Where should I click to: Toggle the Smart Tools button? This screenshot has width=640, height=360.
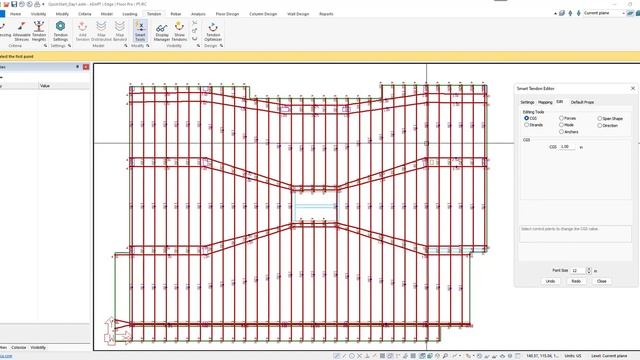coord(140,31)
